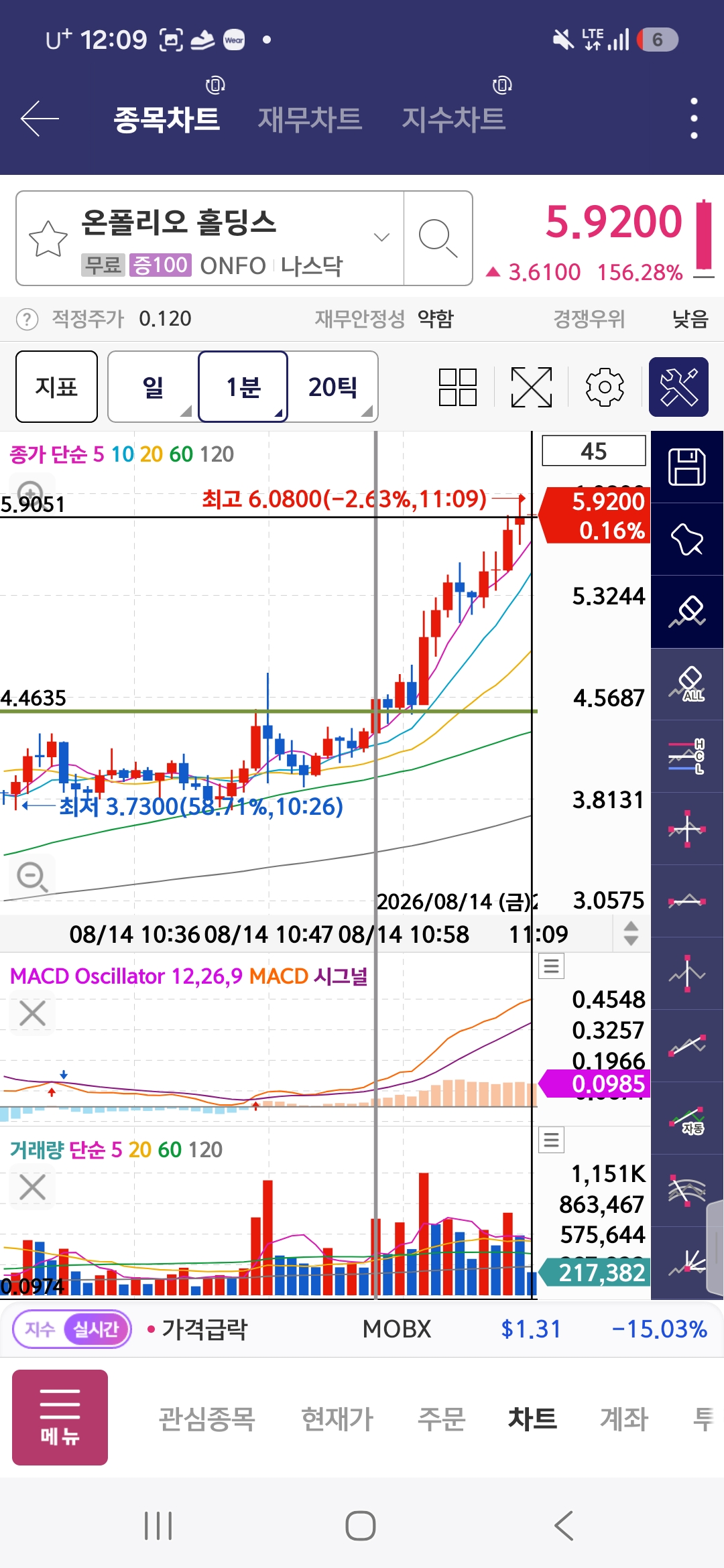Viewport: 724px width, 1568px height.
Task: Go to 관심종목 watchlist
Action: pos(206,1419)
